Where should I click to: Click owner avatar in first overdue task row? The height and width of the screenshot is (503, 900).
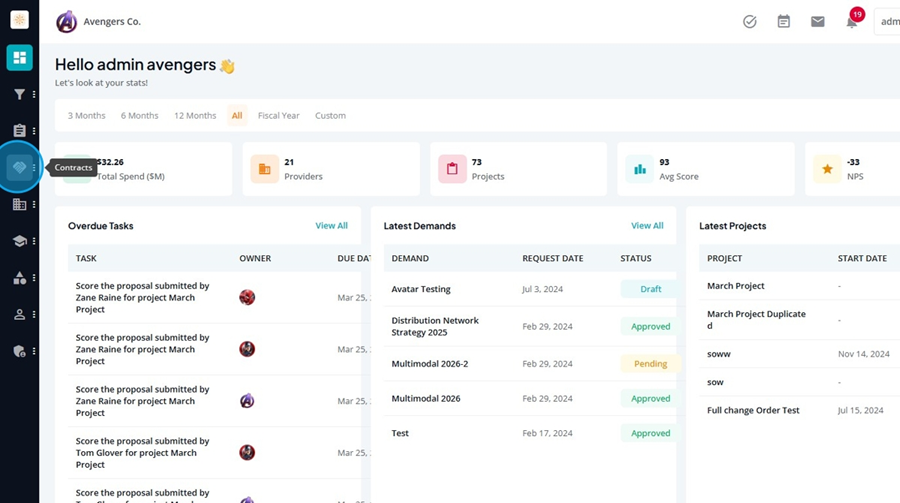coord(247,297)
